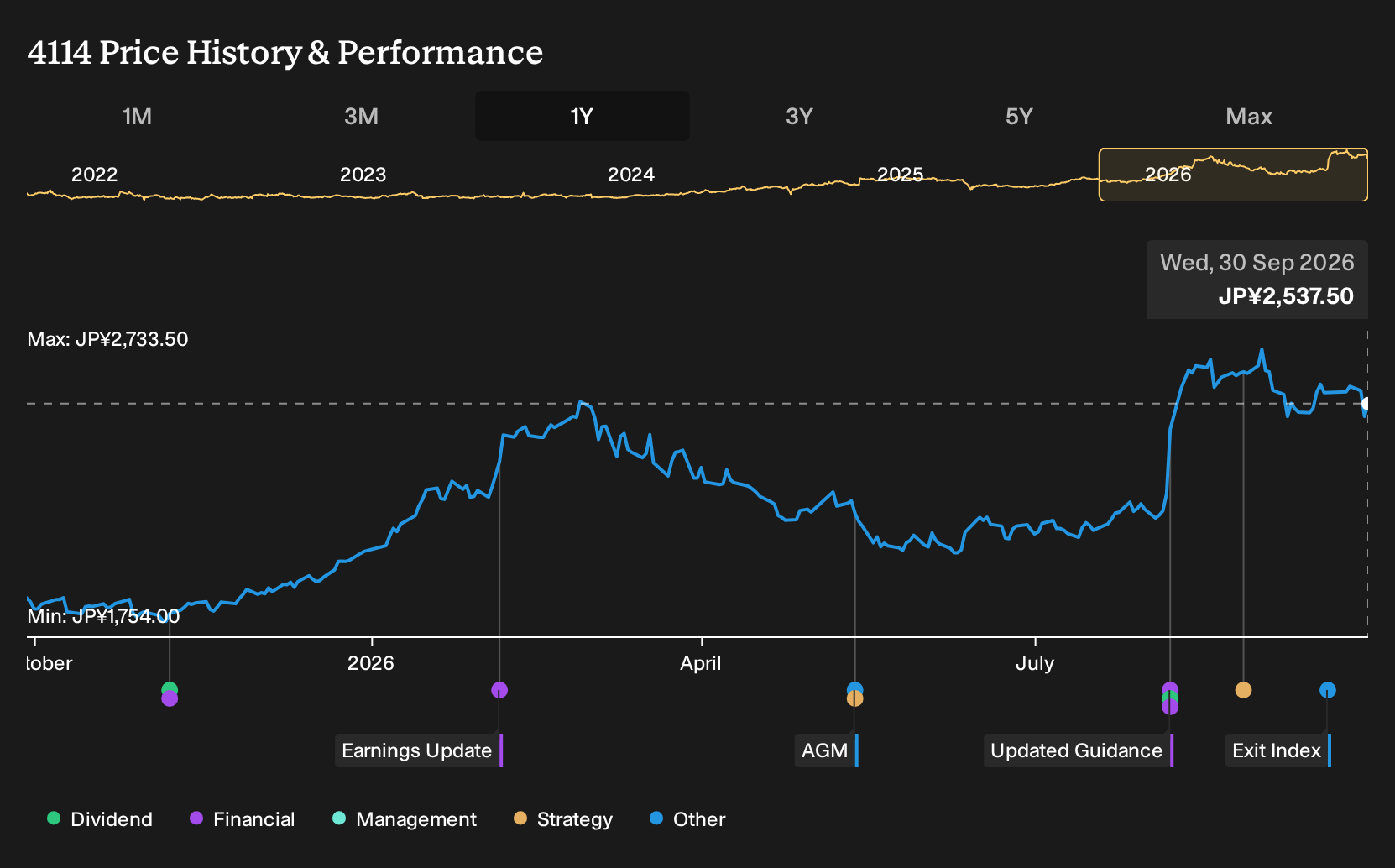Click 2024 in the overview timeline
The width and height of the screenshot is (1395, 868).
tap(631, 175)
